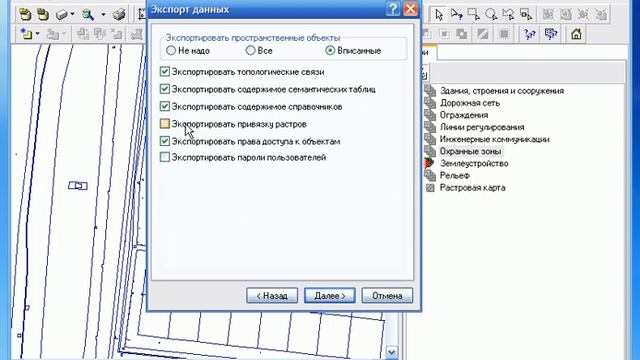Select 'Рельеф' layer in list

tap(454, 176)
